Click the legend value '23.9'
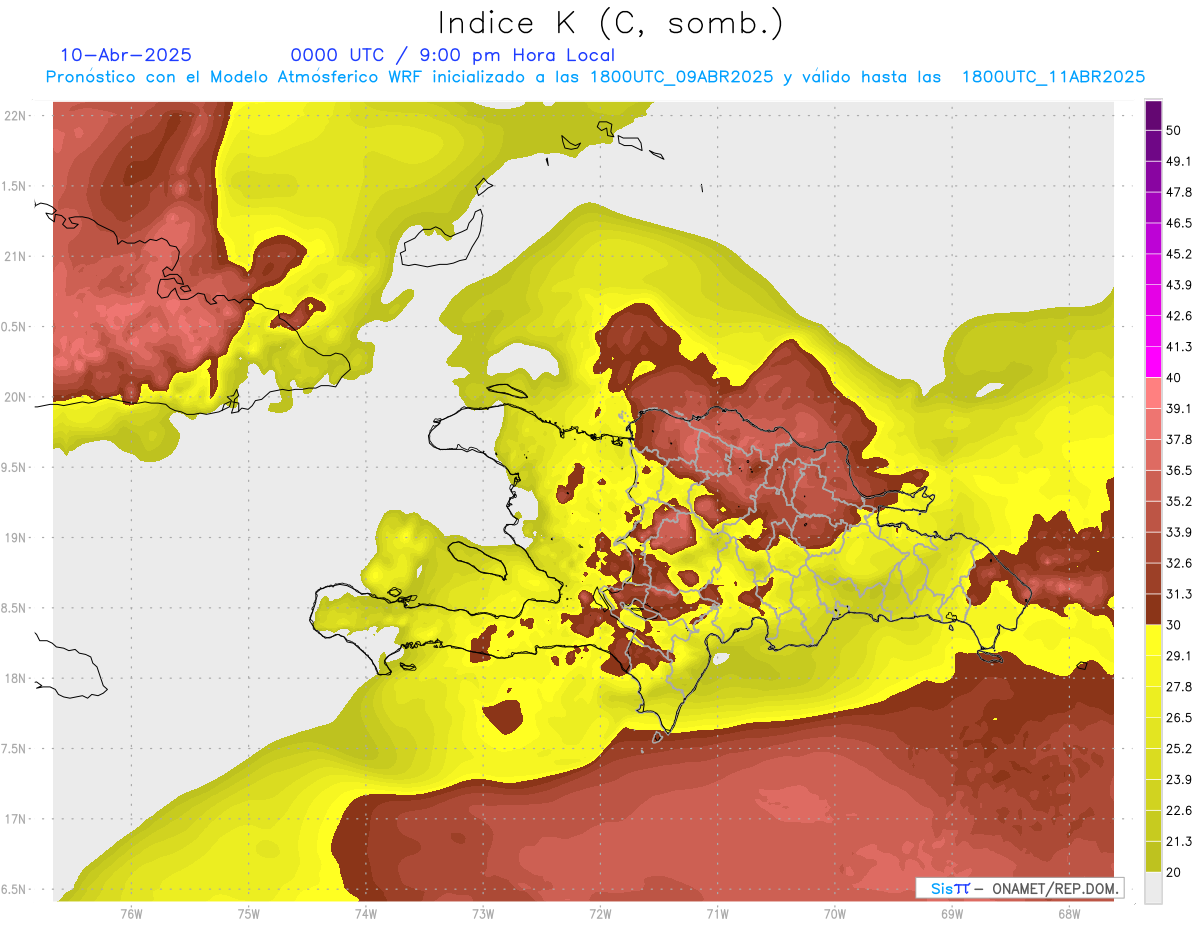 click(1179, 780)
